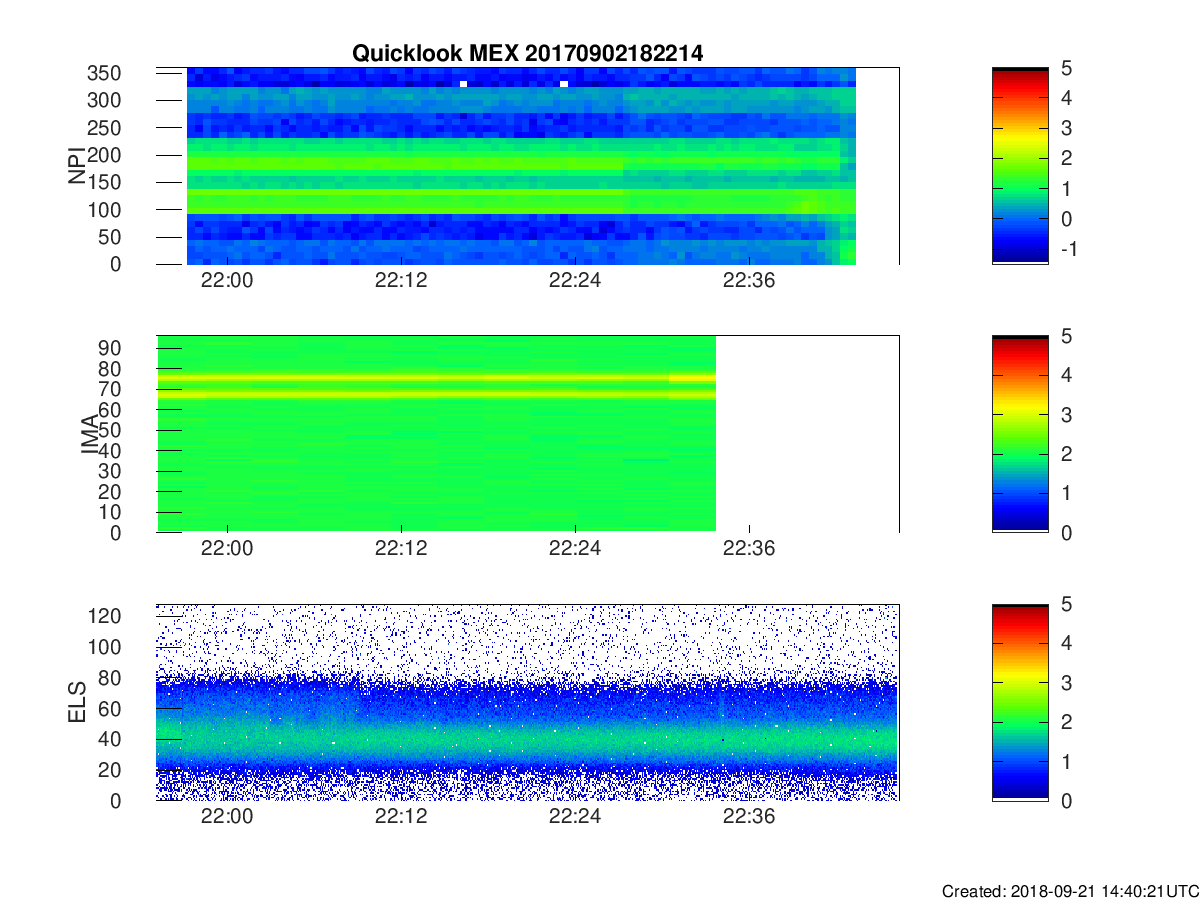Select the ELS y-axis label
1200x900 pixels.
pyautogui.click(x=77, y=702)
